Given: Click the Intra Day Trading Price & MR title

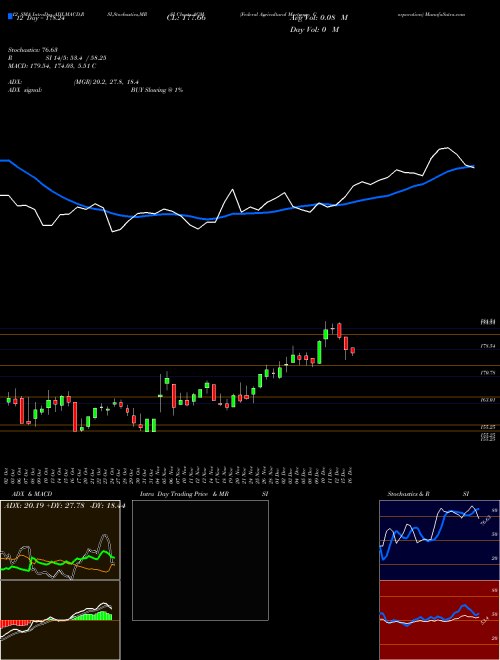Looking at the screenshot, I should tap(184, 494).
